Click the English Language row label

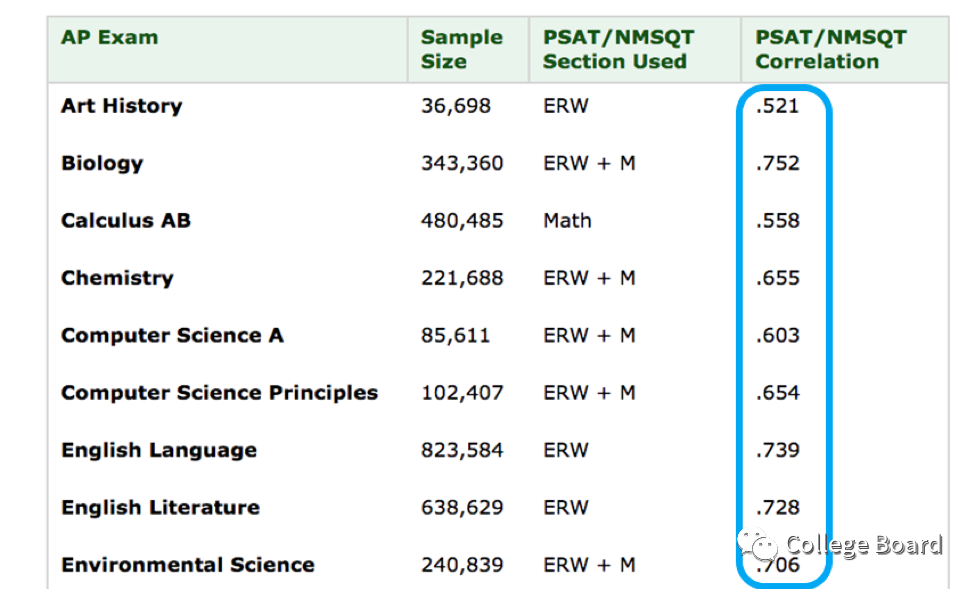coord(159,451)
